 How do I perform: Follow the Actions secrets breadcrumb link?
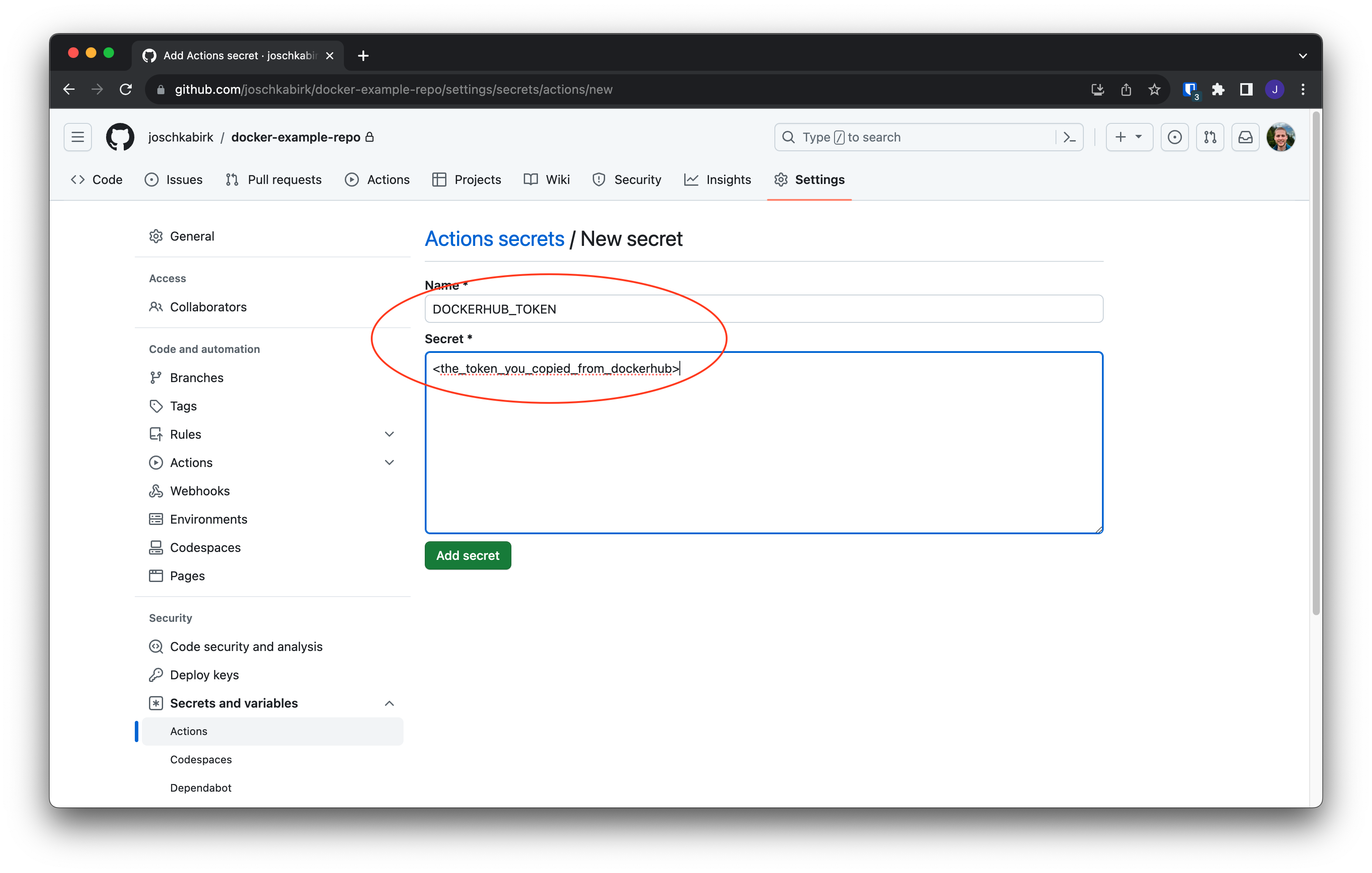[x=494, y=239]
